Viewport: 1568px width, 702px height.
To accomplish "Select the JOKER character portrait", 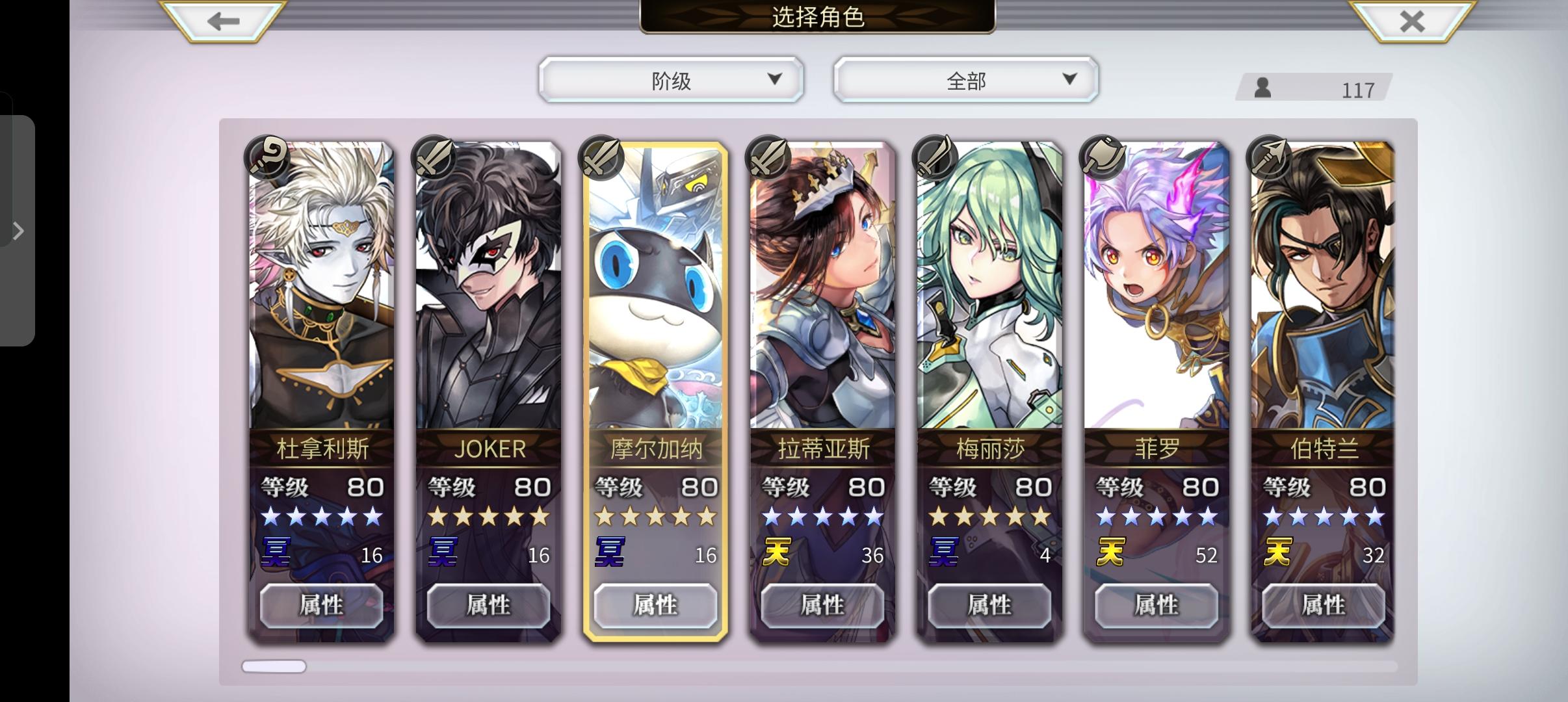I will click(x=488, y=286).
